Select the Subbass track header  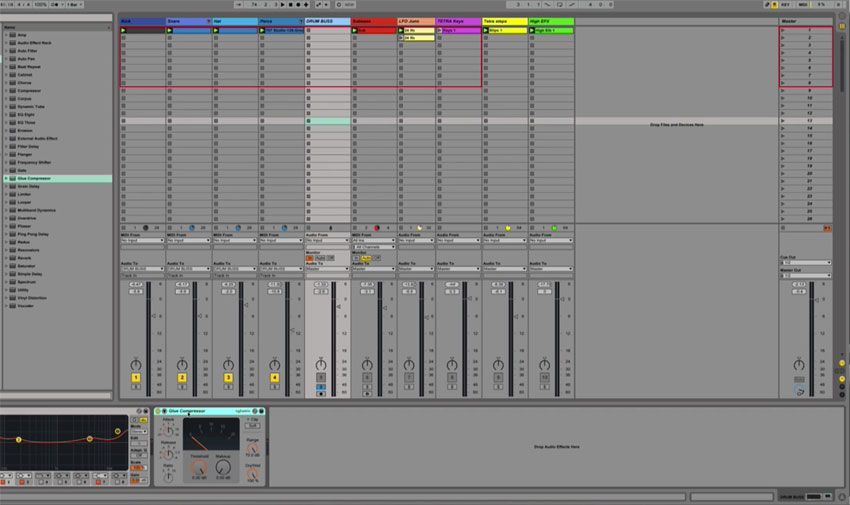(374, 21)
